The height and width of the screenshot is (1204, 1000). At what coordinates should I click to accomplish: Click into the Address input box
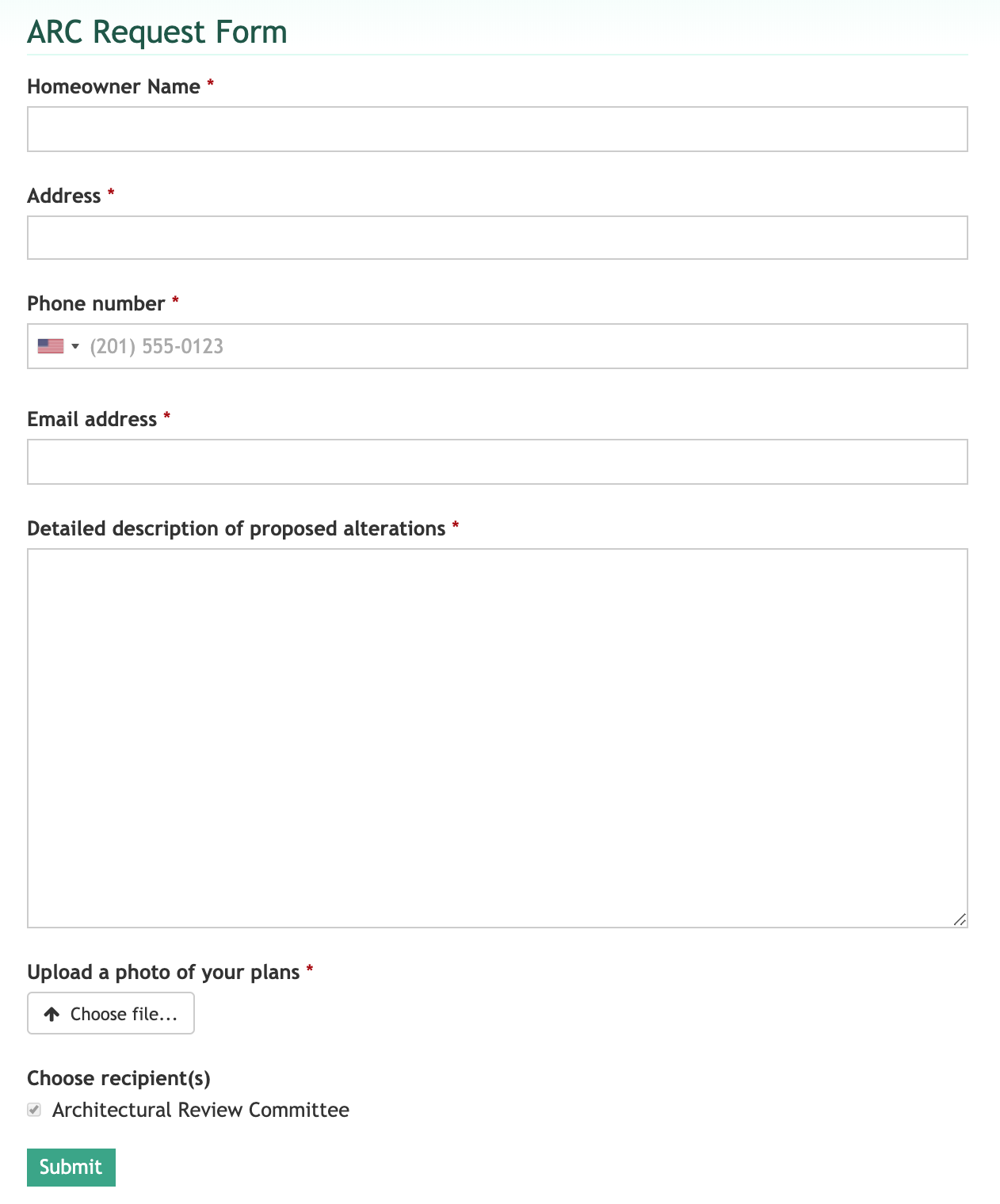point(497,238)
